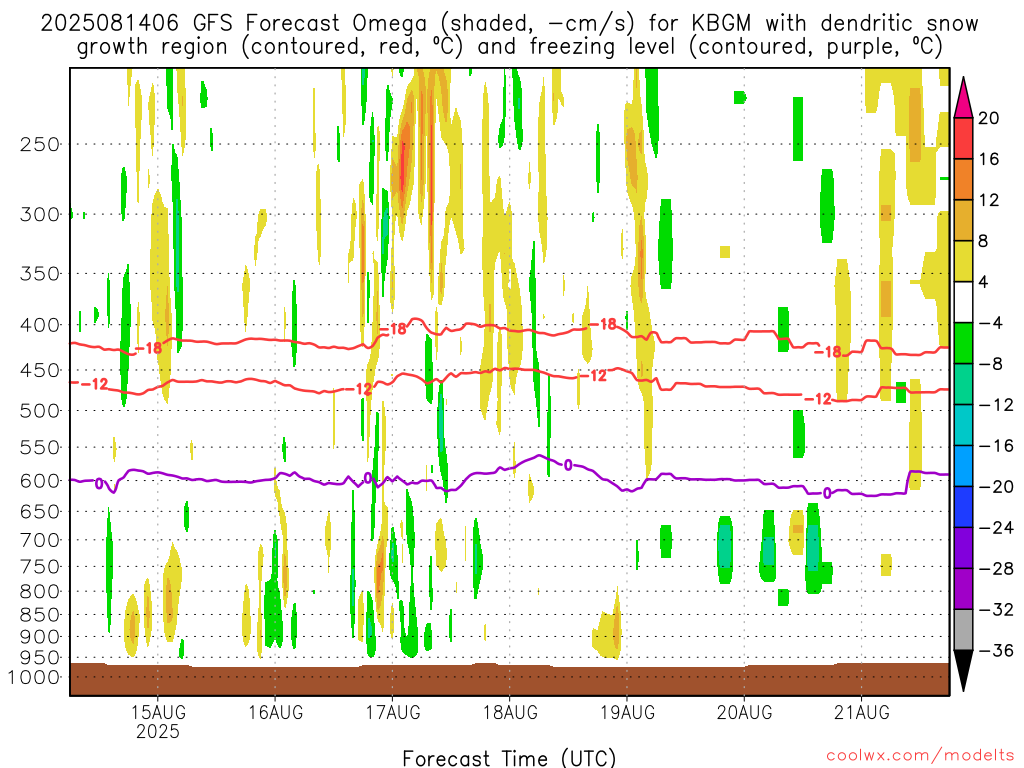Viewport: 1024px width, 768px height.
Task: Click the colorbar value label 20
Action: tap(988, 118)
